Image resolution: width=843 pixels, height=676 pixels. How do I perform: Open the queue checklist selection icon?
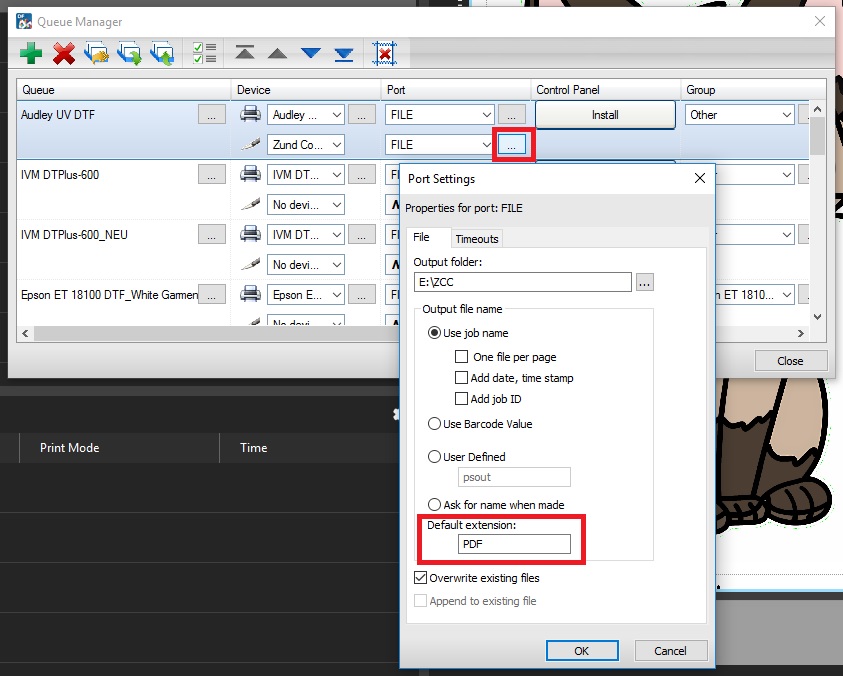(204, 53)
